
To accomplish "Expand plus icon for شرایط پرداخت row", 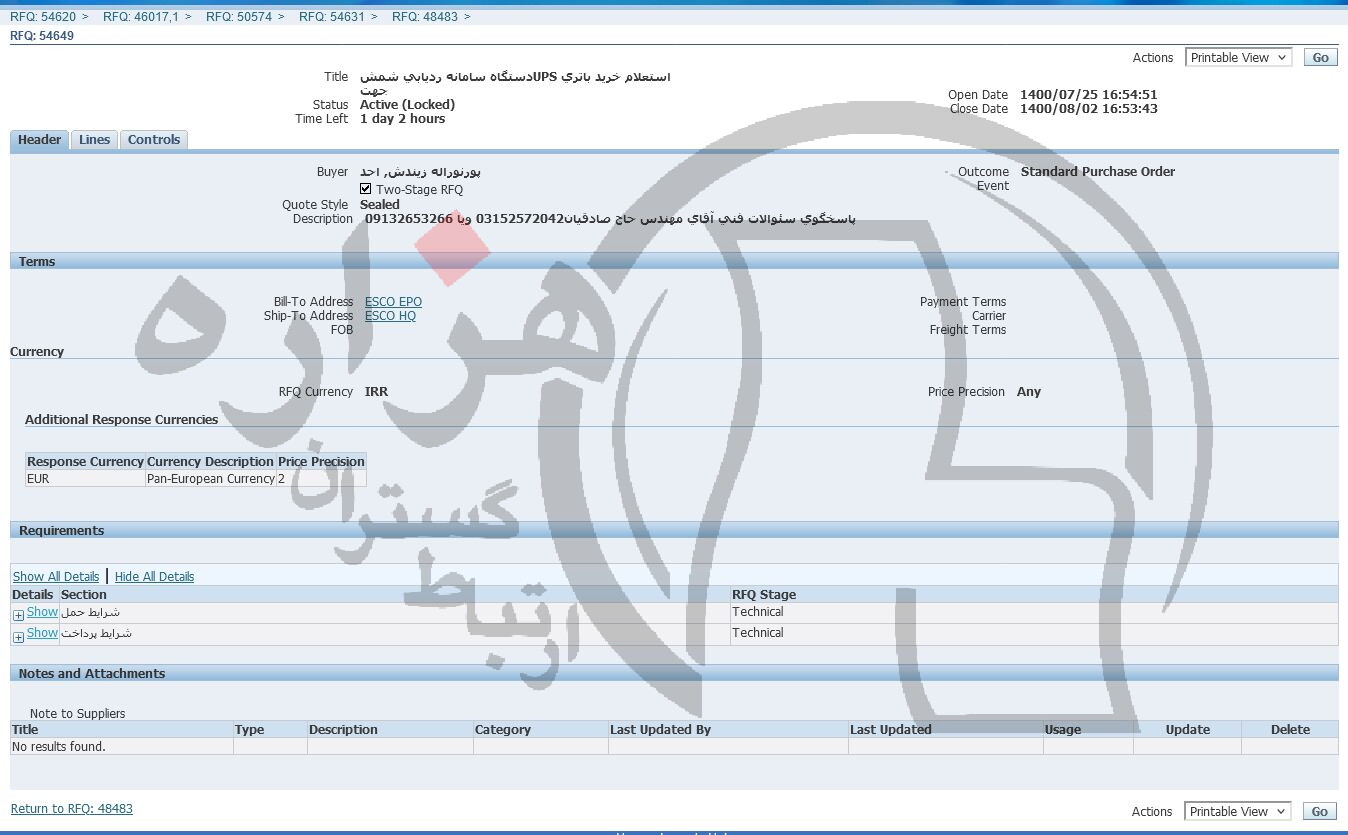I will click(18, 637).
